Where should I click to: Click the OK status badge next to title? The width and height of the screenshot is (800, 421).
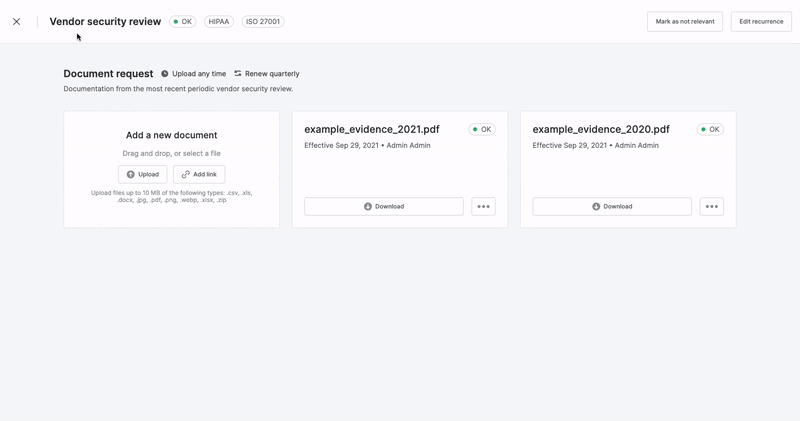tap(183, 21)
